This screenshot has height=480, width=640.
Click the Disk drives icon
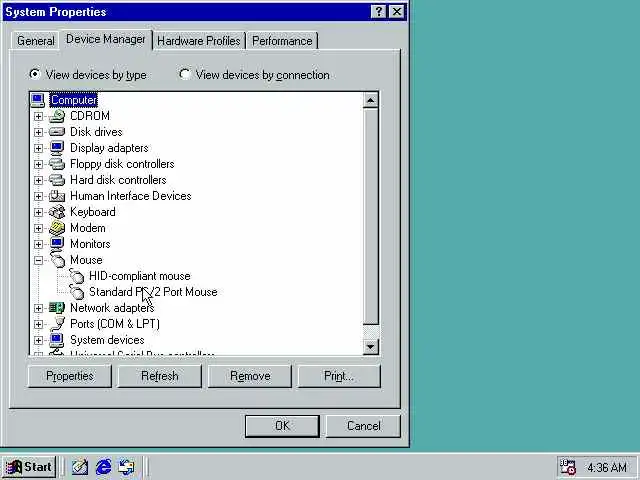(x=57, y=132)
